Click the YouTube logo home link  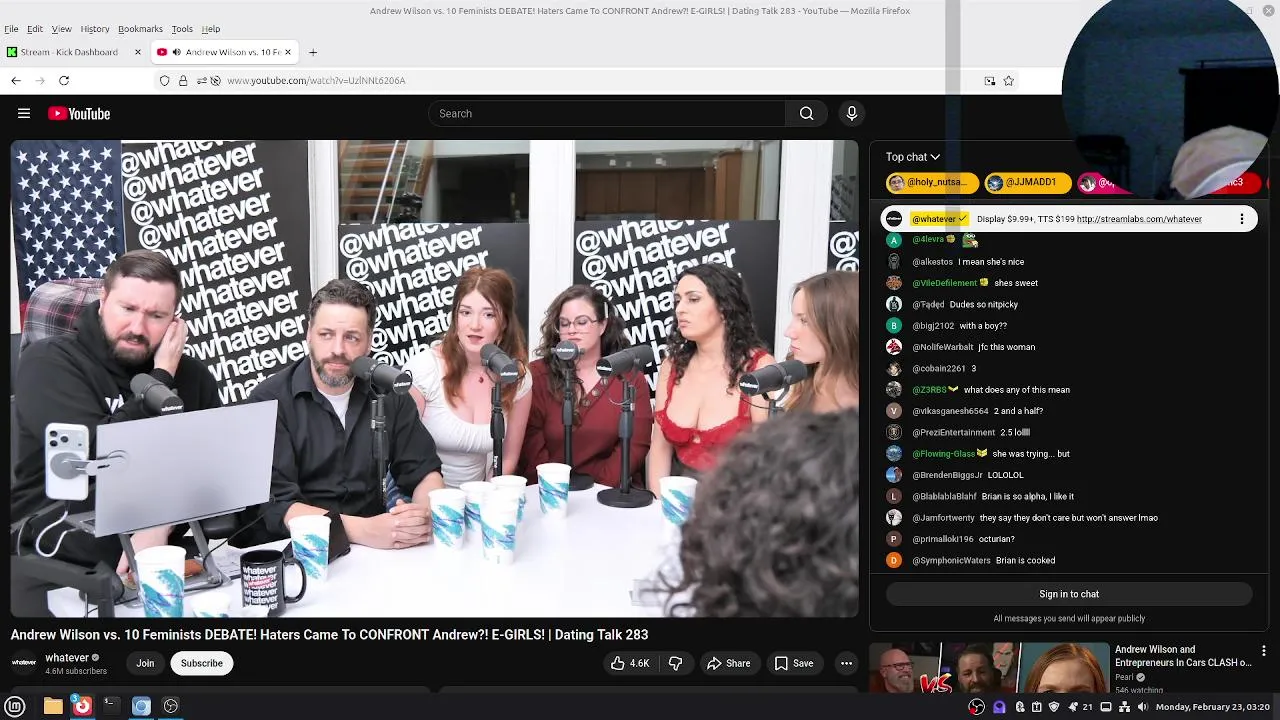coord(79,114)
